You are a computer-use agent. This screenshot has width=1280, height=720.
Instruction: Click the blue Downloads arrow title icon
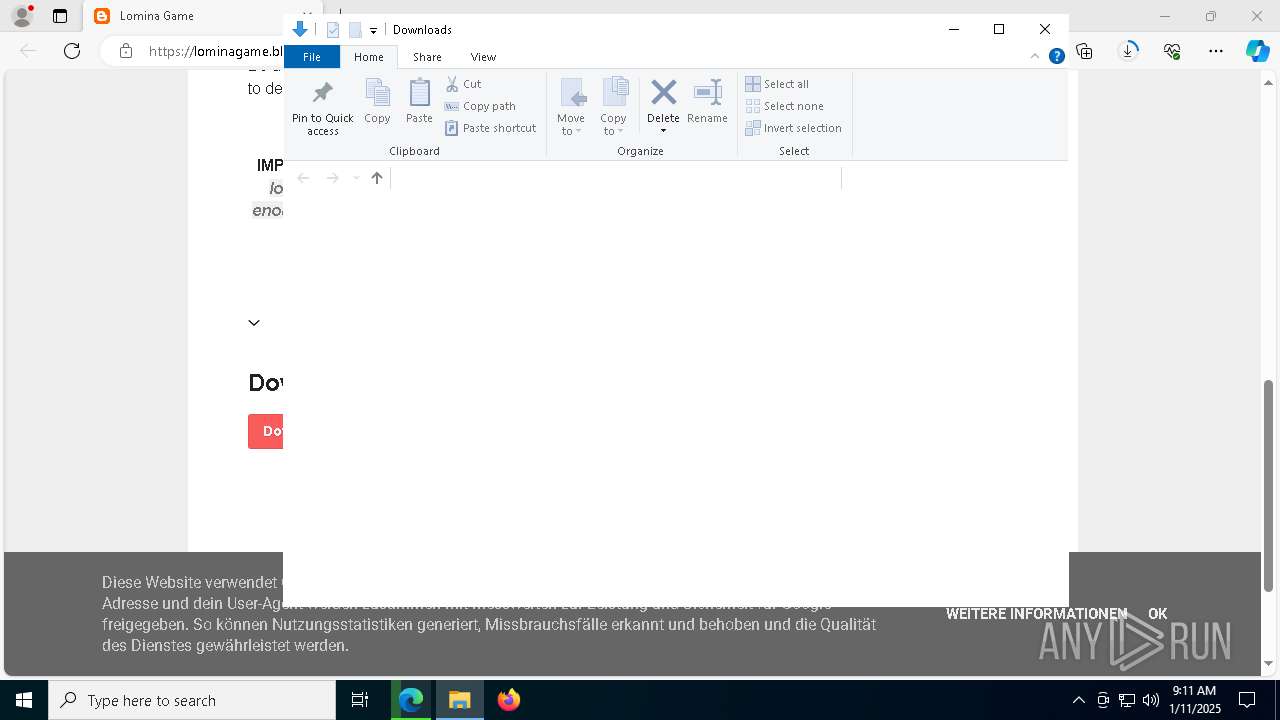[299, 30]
